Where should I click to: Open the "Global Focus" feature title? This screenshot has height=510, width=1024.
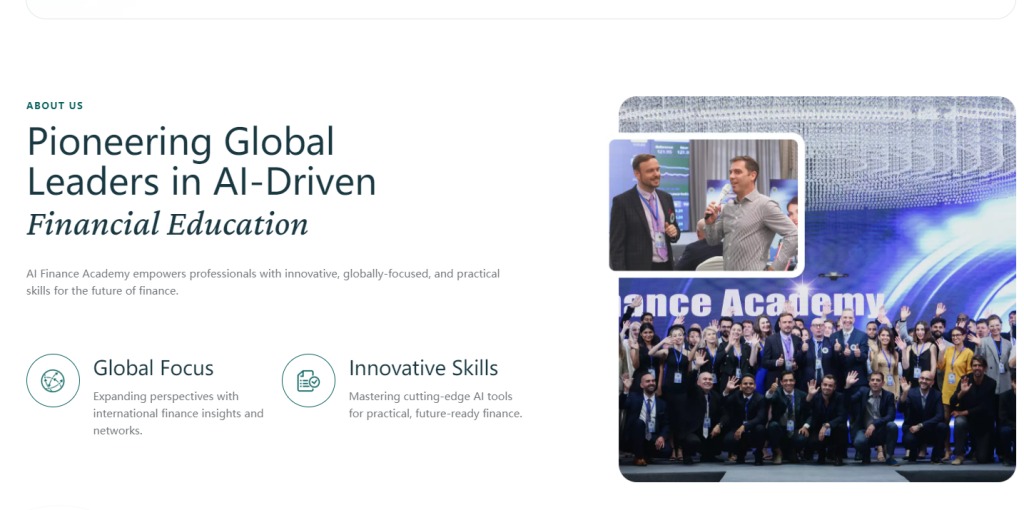153,368
